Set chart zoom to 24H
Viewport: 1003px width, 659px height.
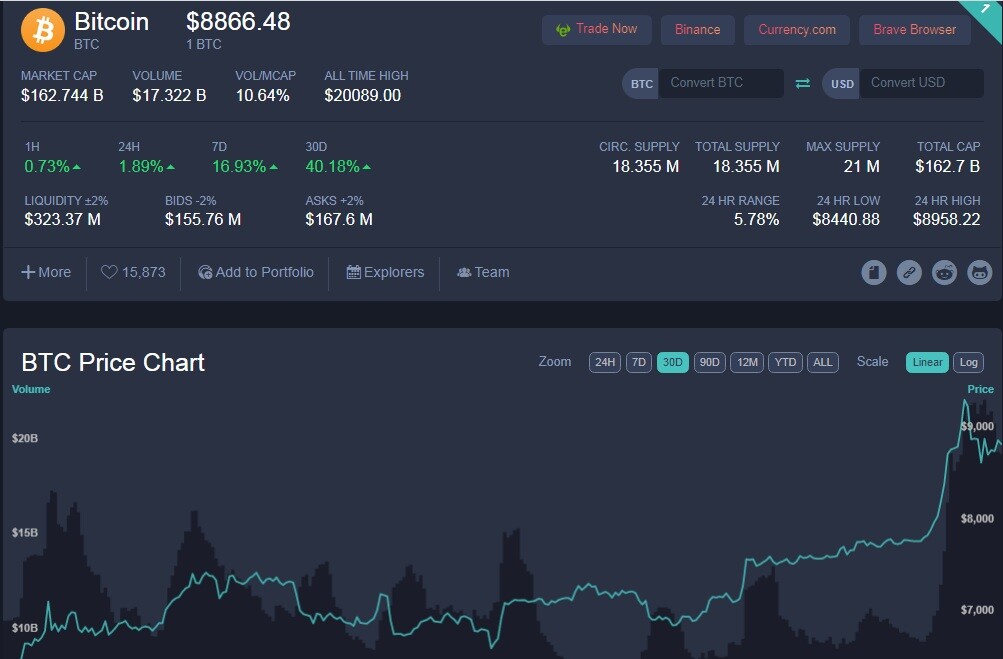604,362
